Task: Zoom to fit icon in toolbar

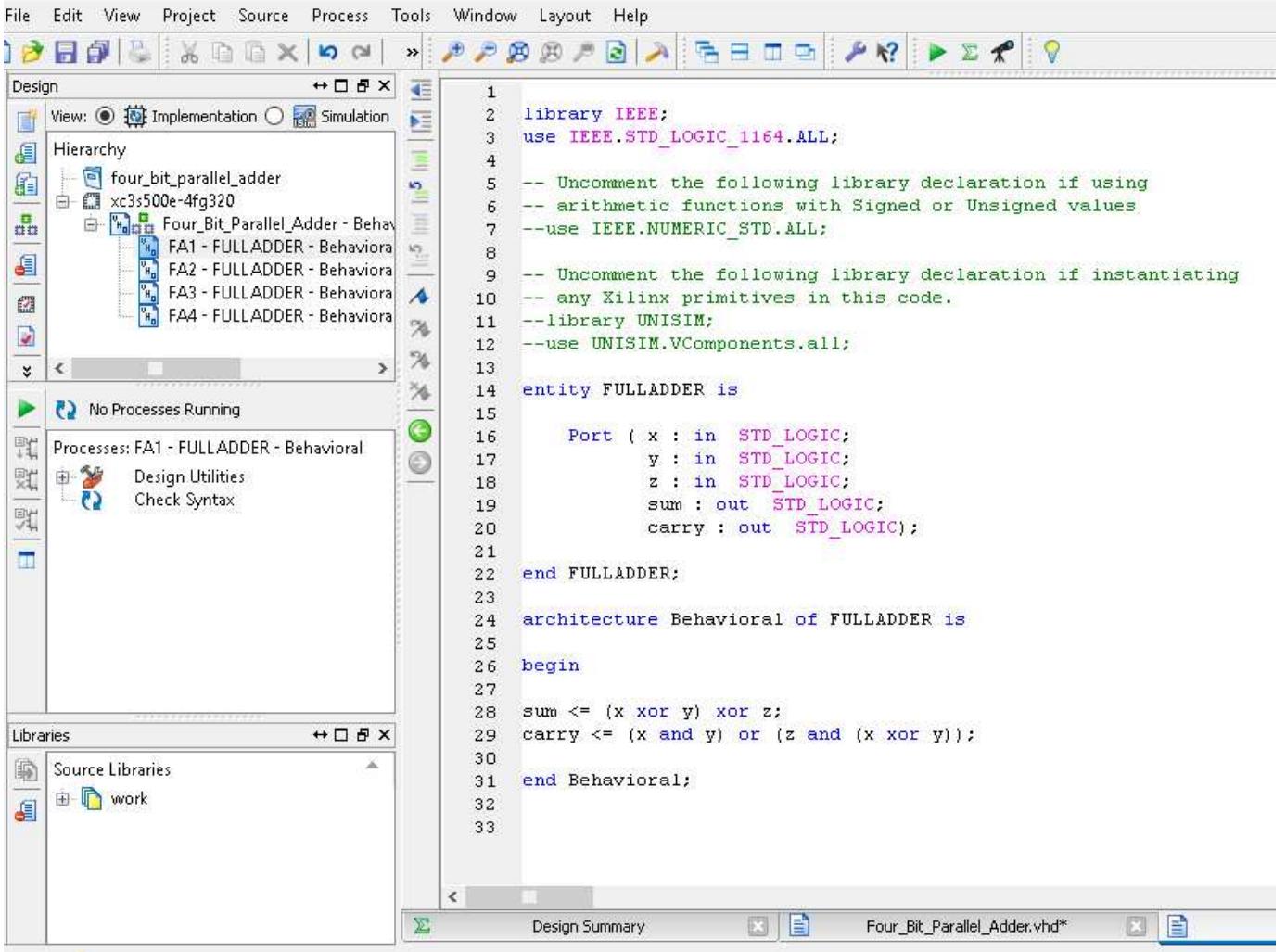Action: coord(517,53)
